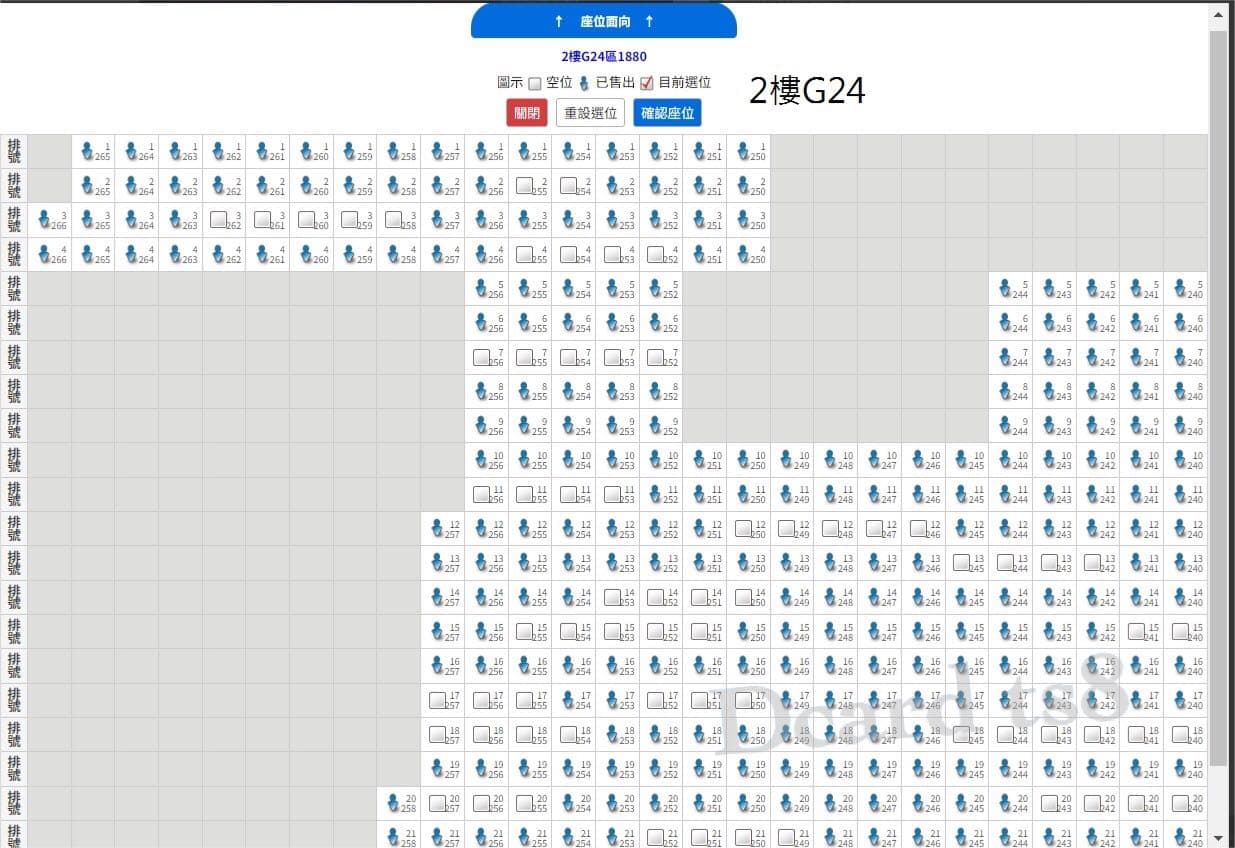Select empty seat row 2 seat 255
This screenshot has height=848, width=1235.
click(524, 185)
